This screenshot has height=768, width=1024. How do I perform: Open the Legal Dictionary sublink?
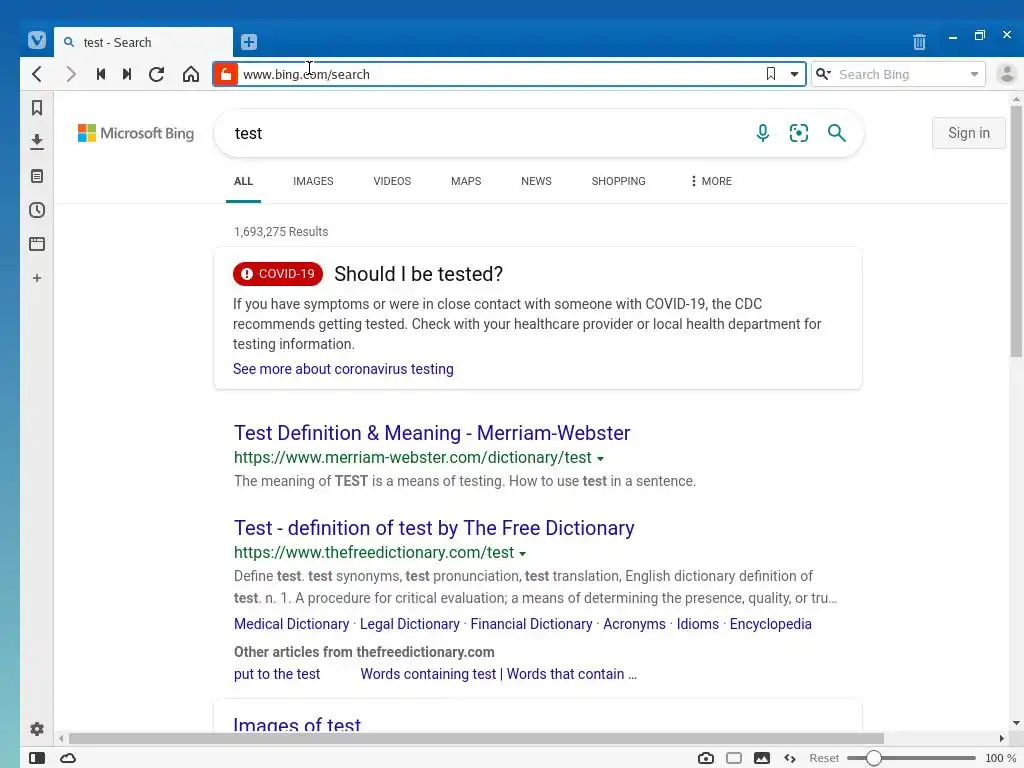[x=409, y=624]
